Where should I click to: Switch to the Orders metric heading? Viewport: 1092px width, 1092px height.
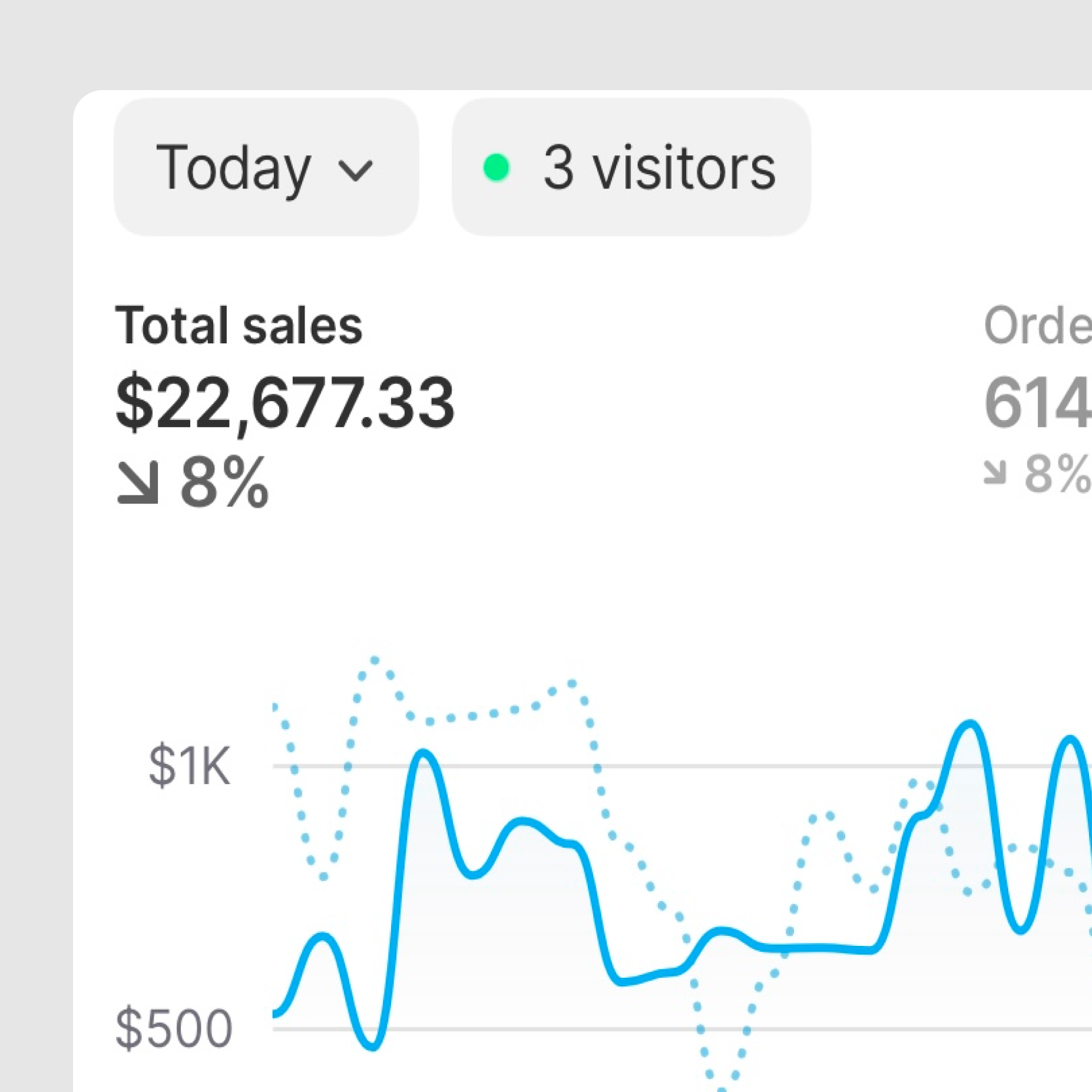tap(1037, 326)
